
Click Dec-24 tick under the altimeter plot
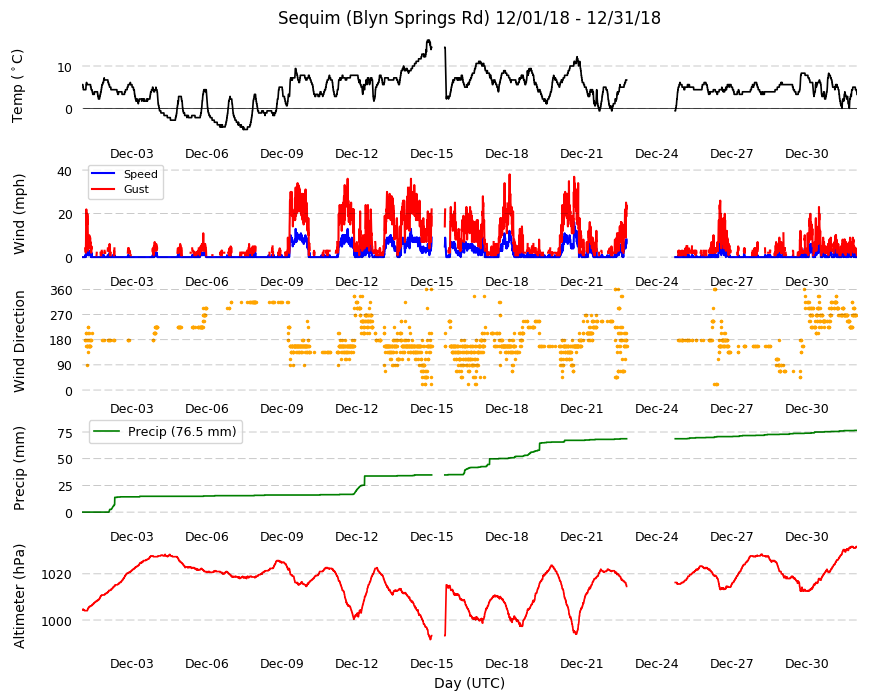pyautogui.click(x=656, y=663)
